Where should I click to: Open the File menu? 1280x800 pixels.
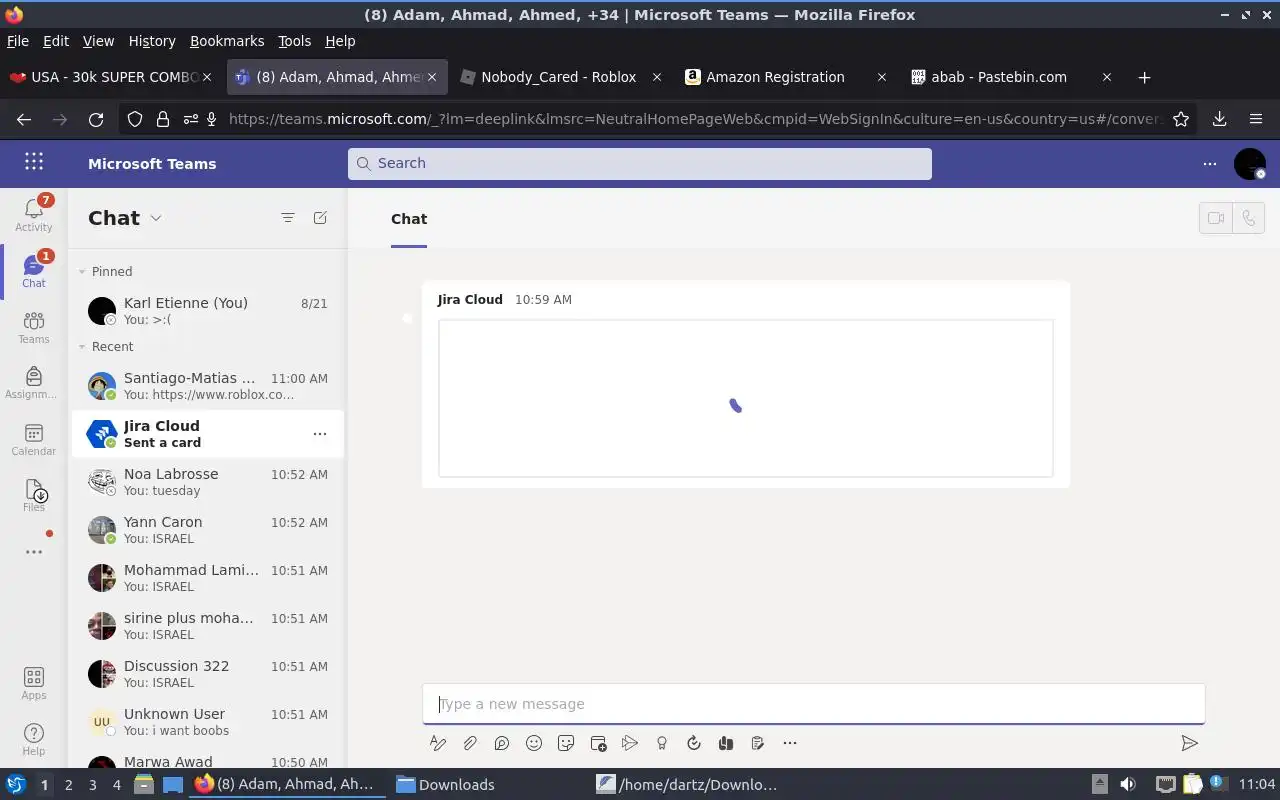pos(18,41)
